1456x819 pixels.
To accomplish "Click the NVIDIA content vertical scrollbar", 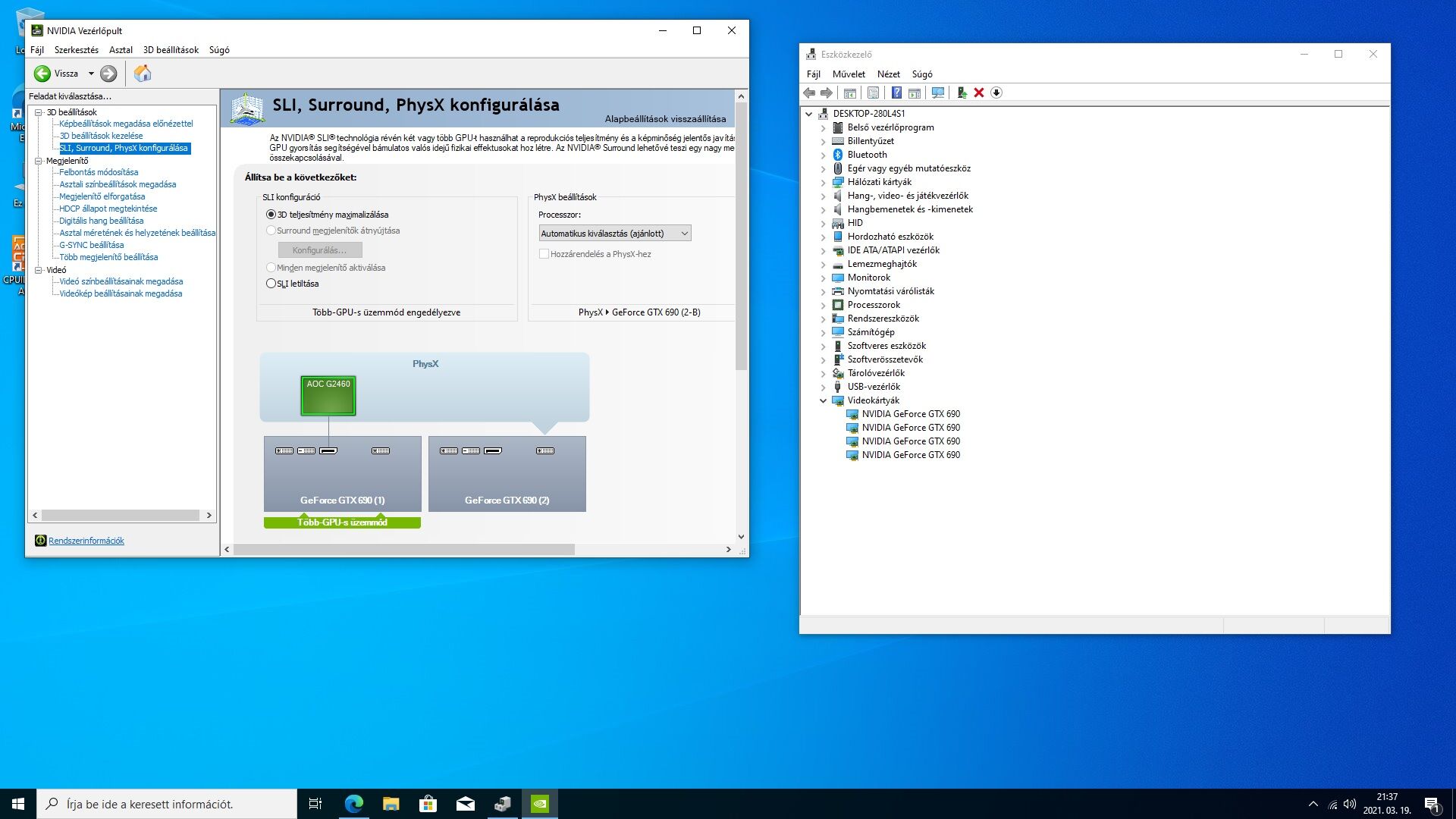I will pos(741,236).
